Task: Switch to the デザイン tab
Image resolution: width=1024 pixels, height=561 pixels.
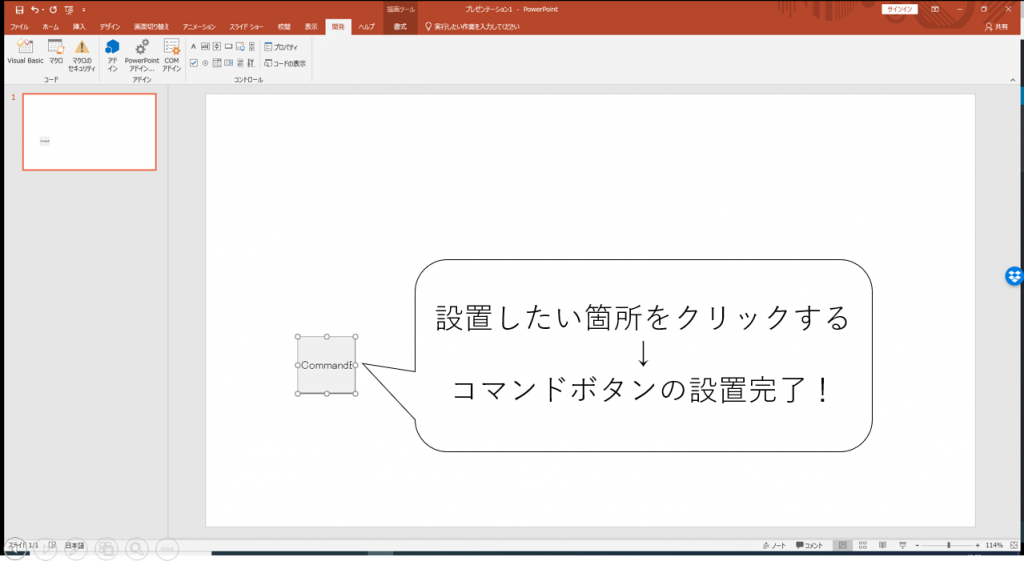Action: click(110, 27)
